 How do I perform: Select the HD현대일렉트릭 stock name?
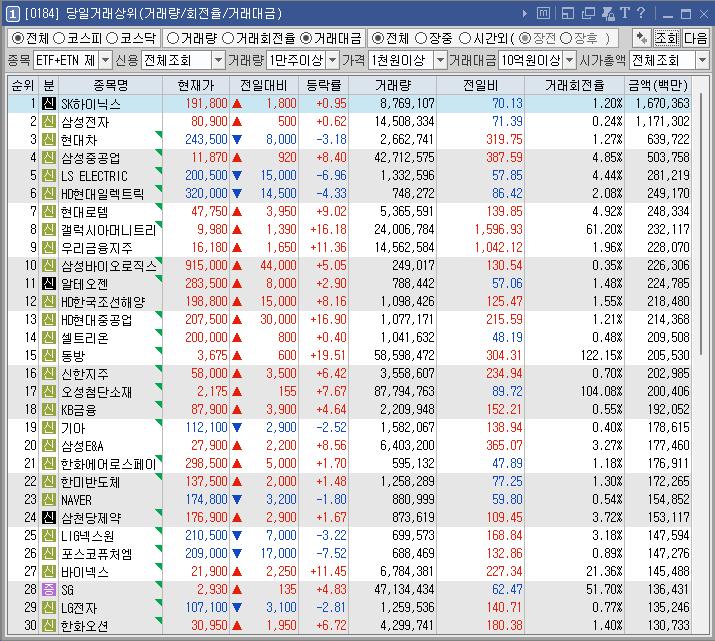point(103,194)
